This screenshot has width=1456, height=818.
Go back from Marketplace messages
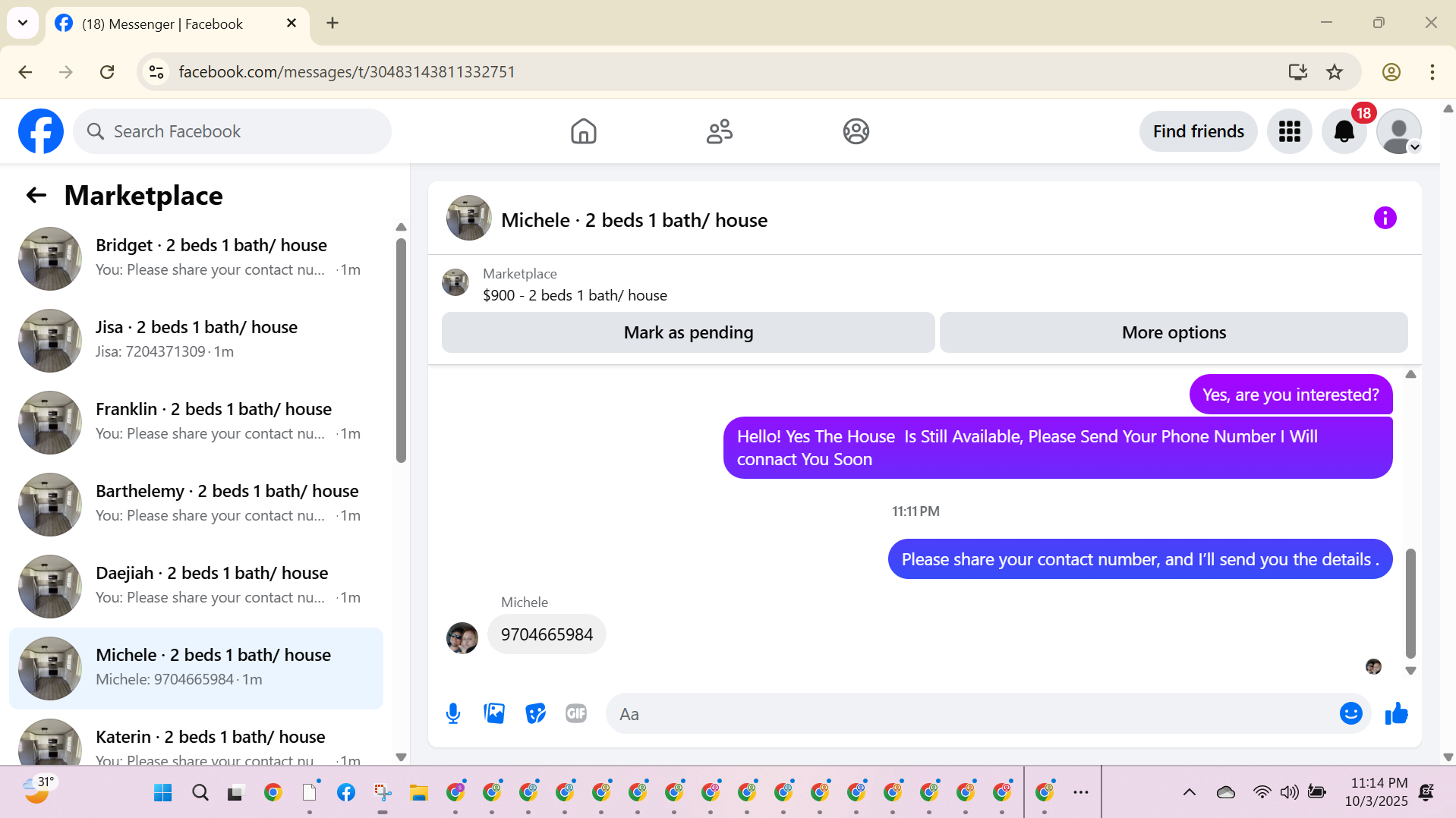click(36, 196)
